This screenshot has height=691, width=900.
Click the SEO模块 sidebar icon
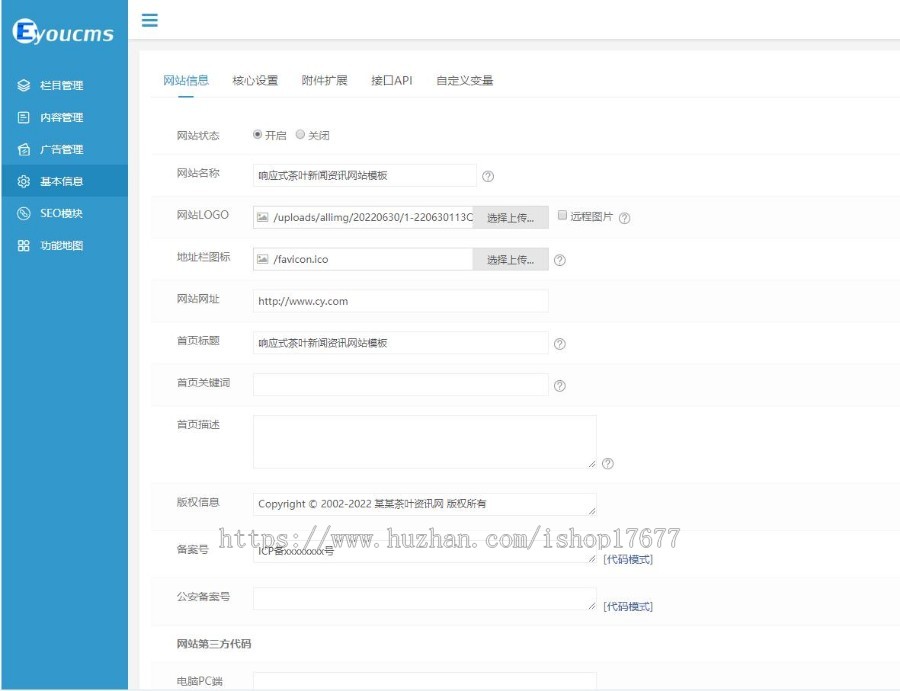[24, 213]
